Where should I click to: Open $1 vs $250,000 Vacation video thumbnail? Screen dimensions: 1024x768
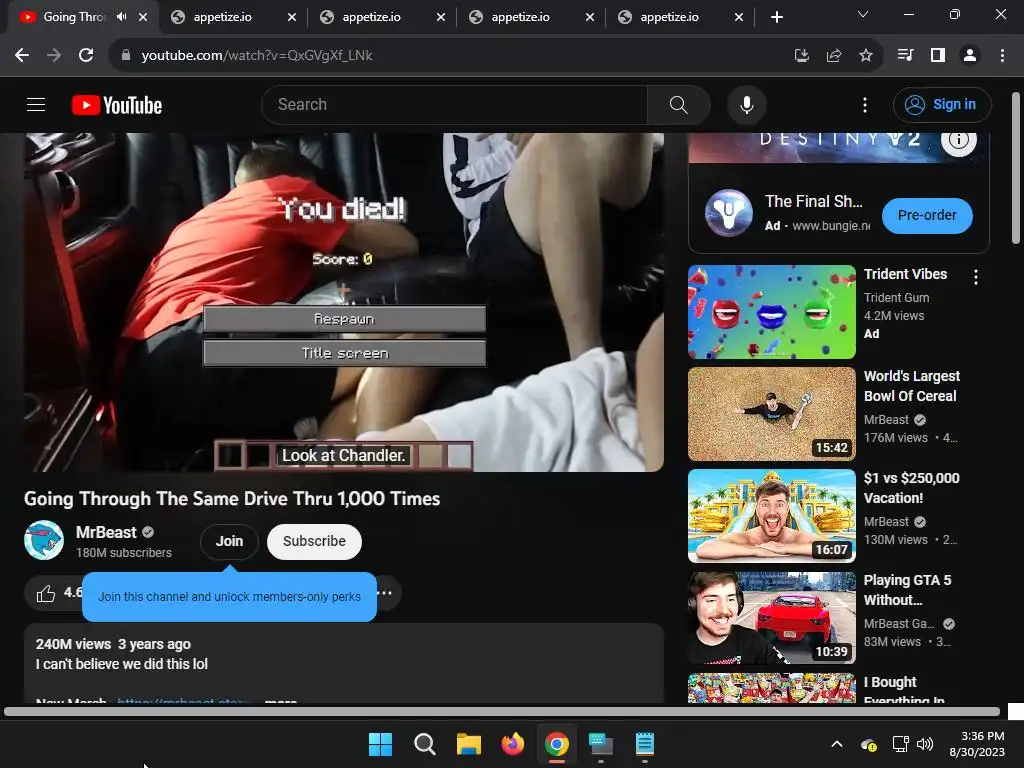(771, 516)
